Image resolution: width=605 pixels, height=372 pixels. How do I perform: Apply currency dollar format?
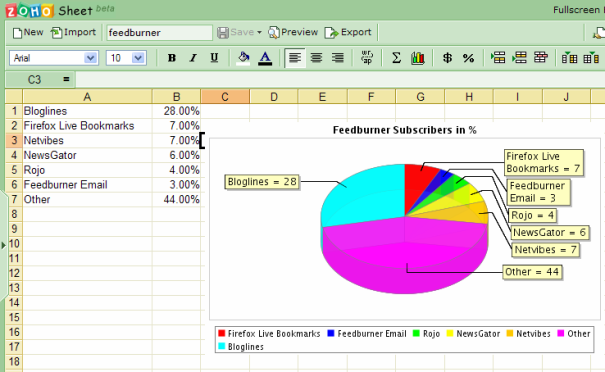pyautogui.click(x=447, y=58)
